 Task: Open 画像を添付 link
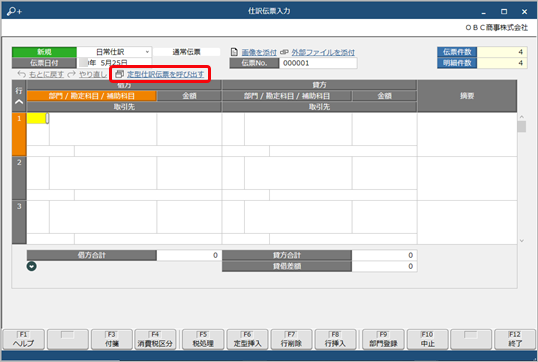pyautogui.click(x=259, y=52)
